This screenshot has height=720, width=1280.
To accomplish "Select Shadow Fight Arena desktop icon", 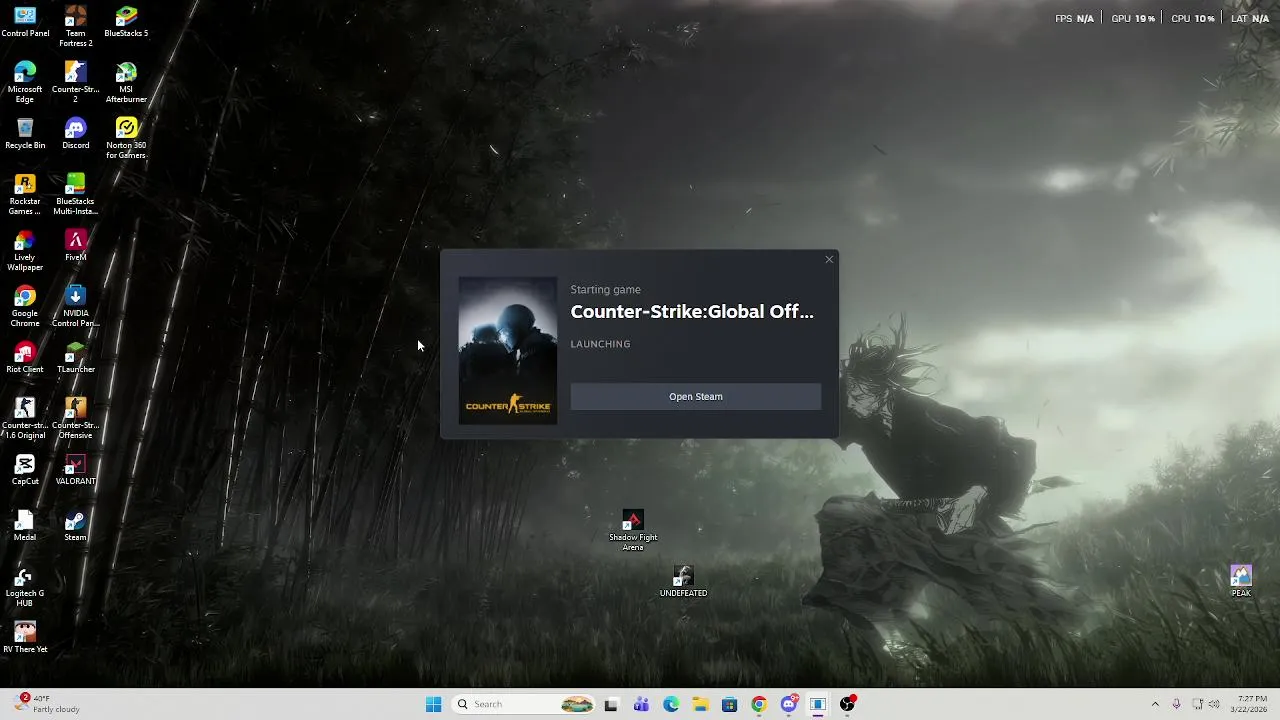I will click(x=633, y=530).
